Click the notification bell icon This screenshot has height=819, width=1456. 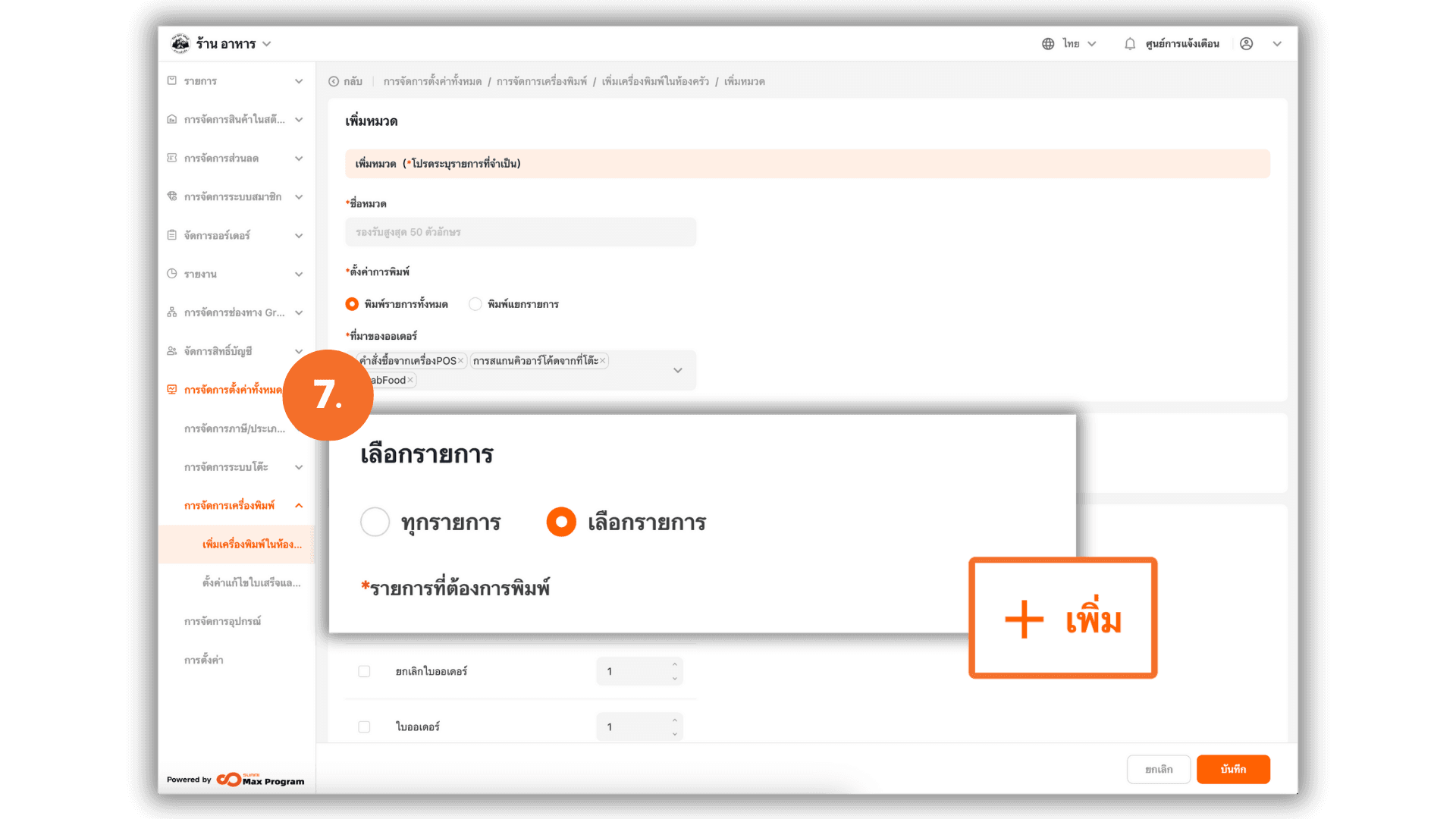click(1130, 44)
